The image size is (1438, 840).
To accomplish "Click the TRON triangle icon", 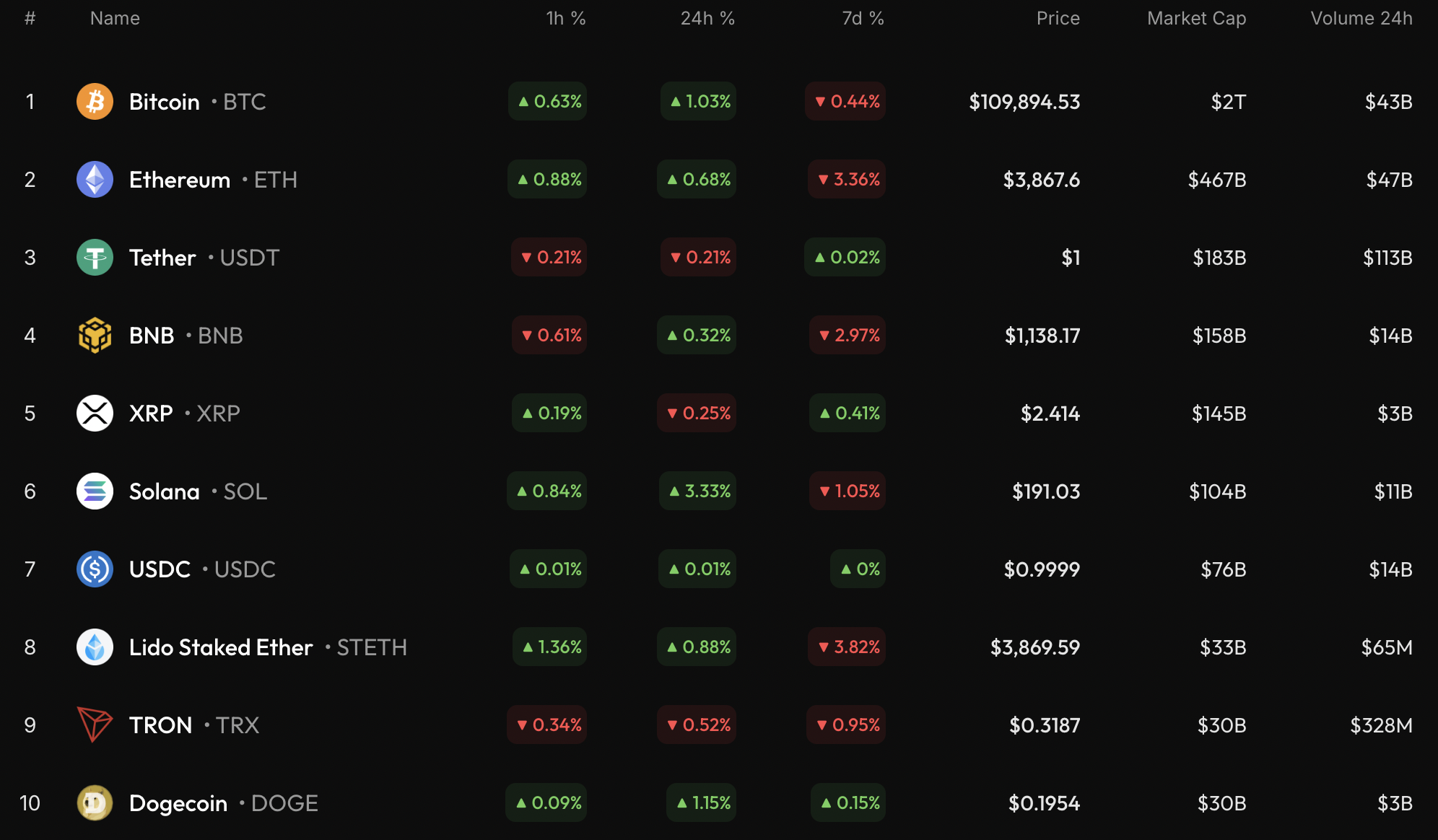I will click(x=95, y=725).
